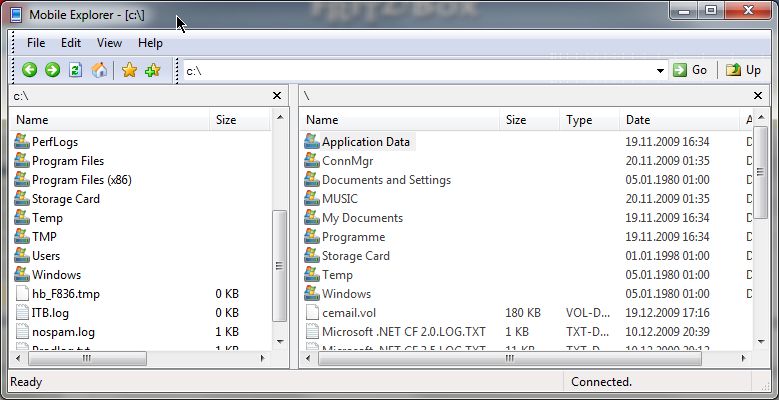This screenshot has width=779, height=400.
Task: Open the File menu
Action: tap(36, 43)
